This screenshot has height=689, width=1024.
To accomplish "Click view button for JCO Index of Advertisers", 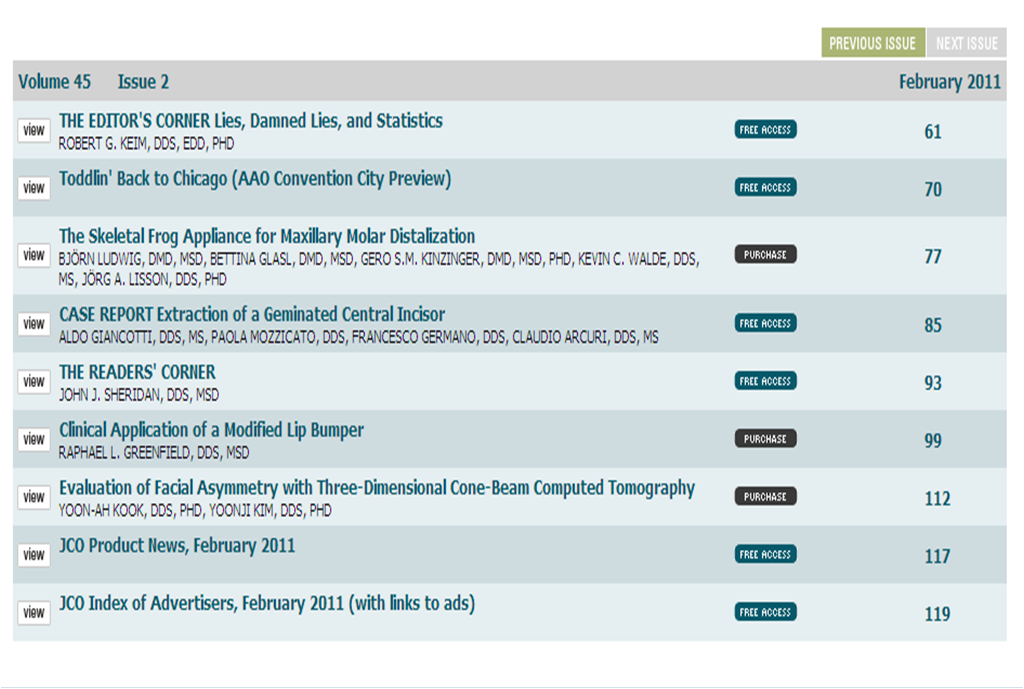I will point(34,612).
